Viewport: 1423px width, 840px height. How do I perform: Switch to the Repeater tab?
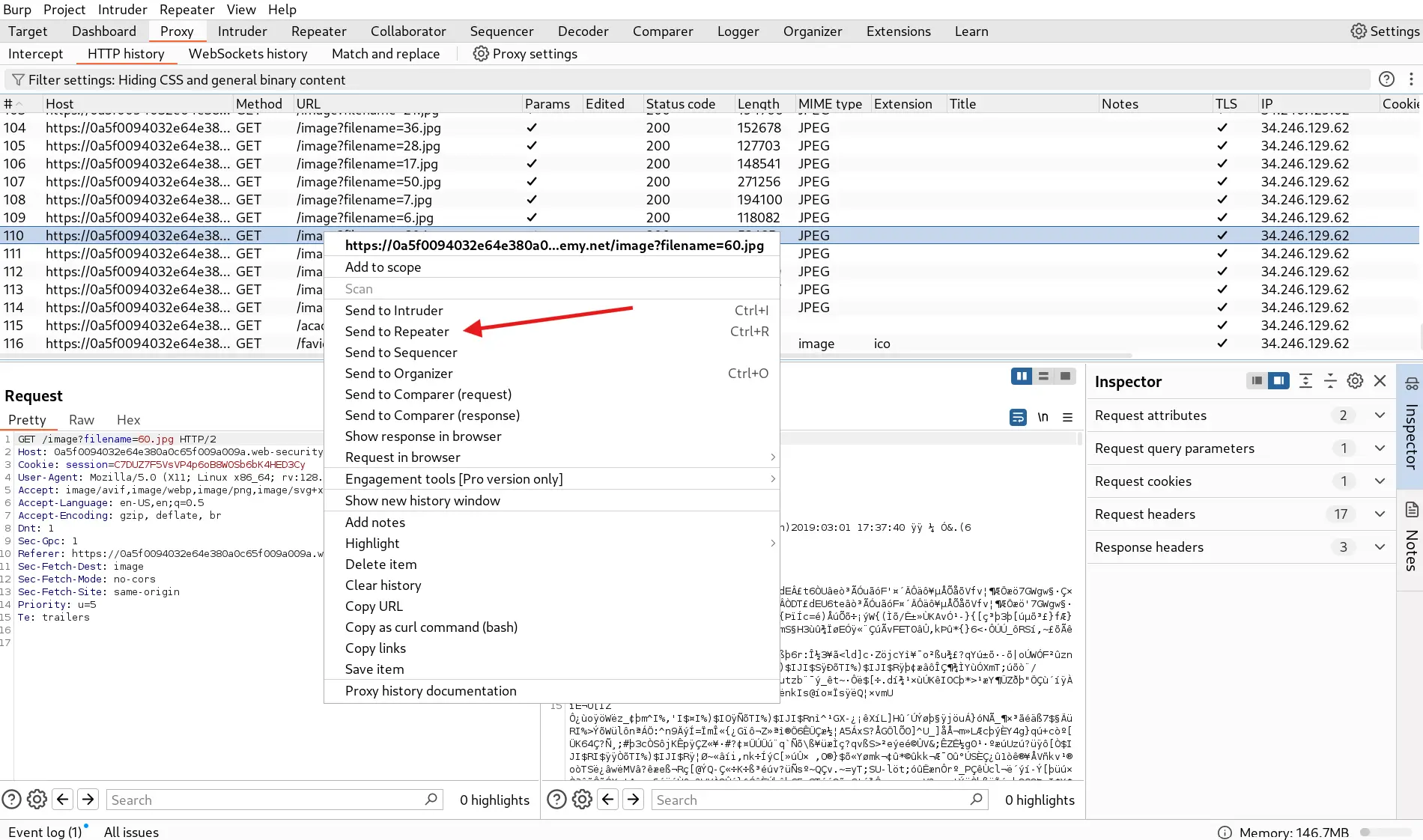(x=318, y=31)
